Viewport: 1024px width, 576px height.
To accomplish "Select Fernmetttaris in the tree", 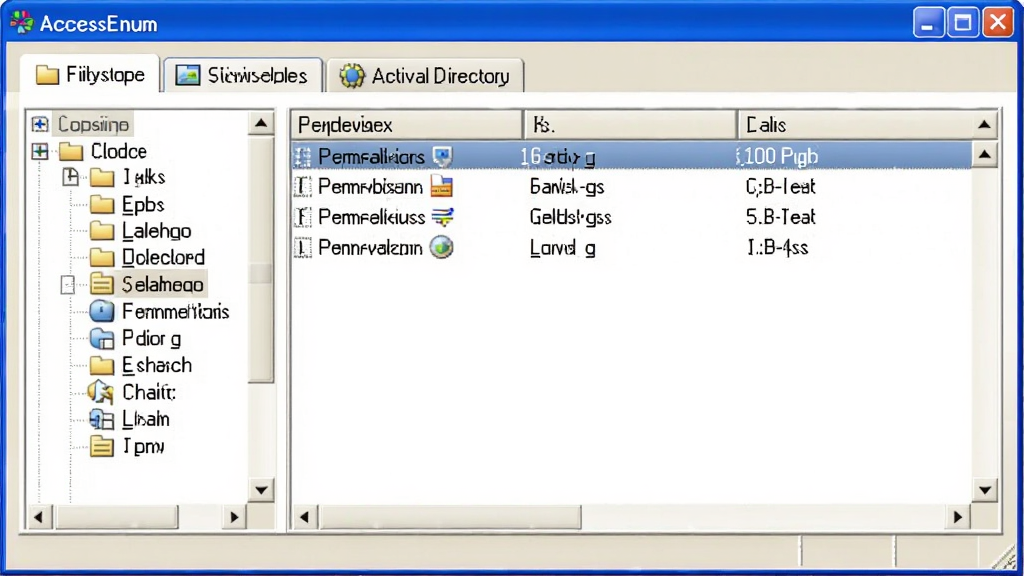I will tap(175, 312).
